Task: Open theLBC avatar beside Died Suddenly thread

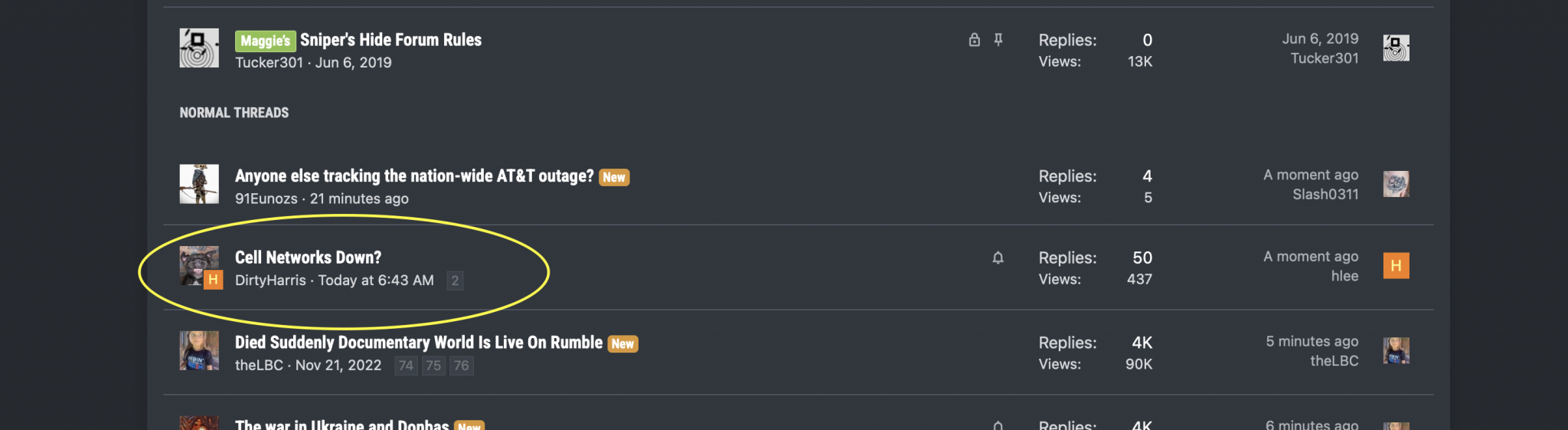Action: pos(199,351)
